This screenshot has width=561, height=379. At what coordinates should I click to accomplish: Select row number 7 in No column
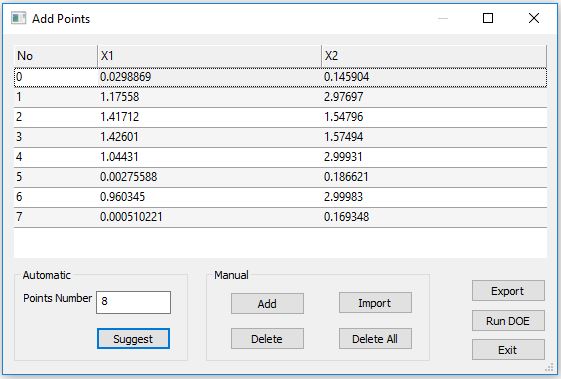[x=19, y=217]
